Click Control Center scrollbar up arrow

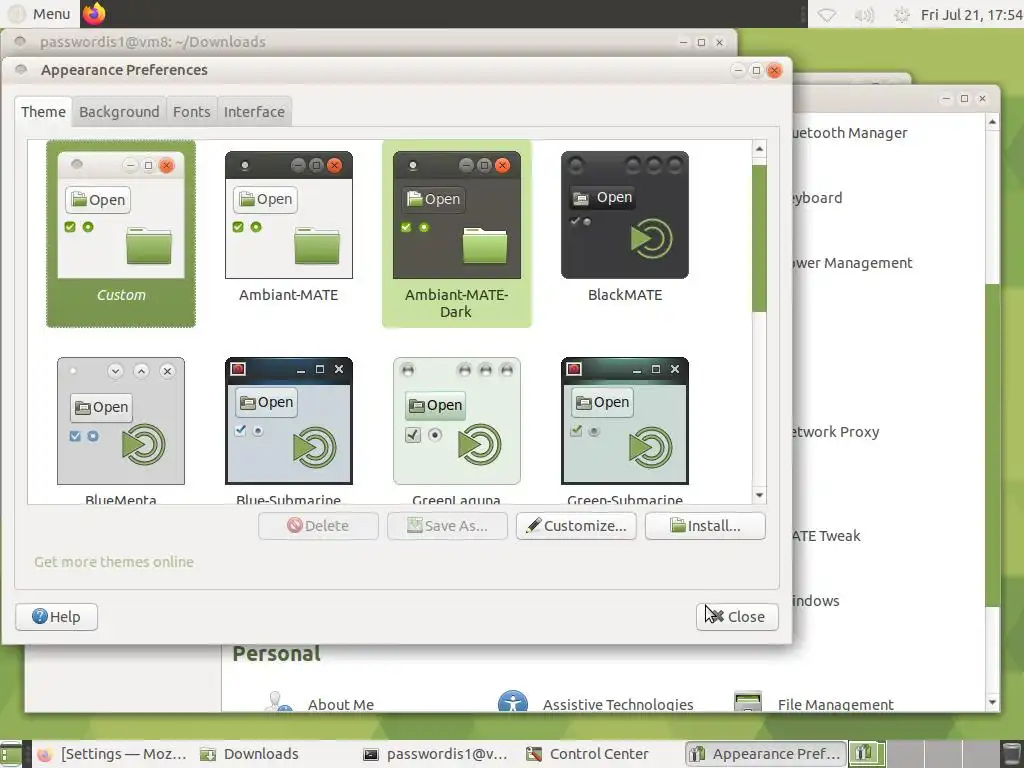click(992, 122)
